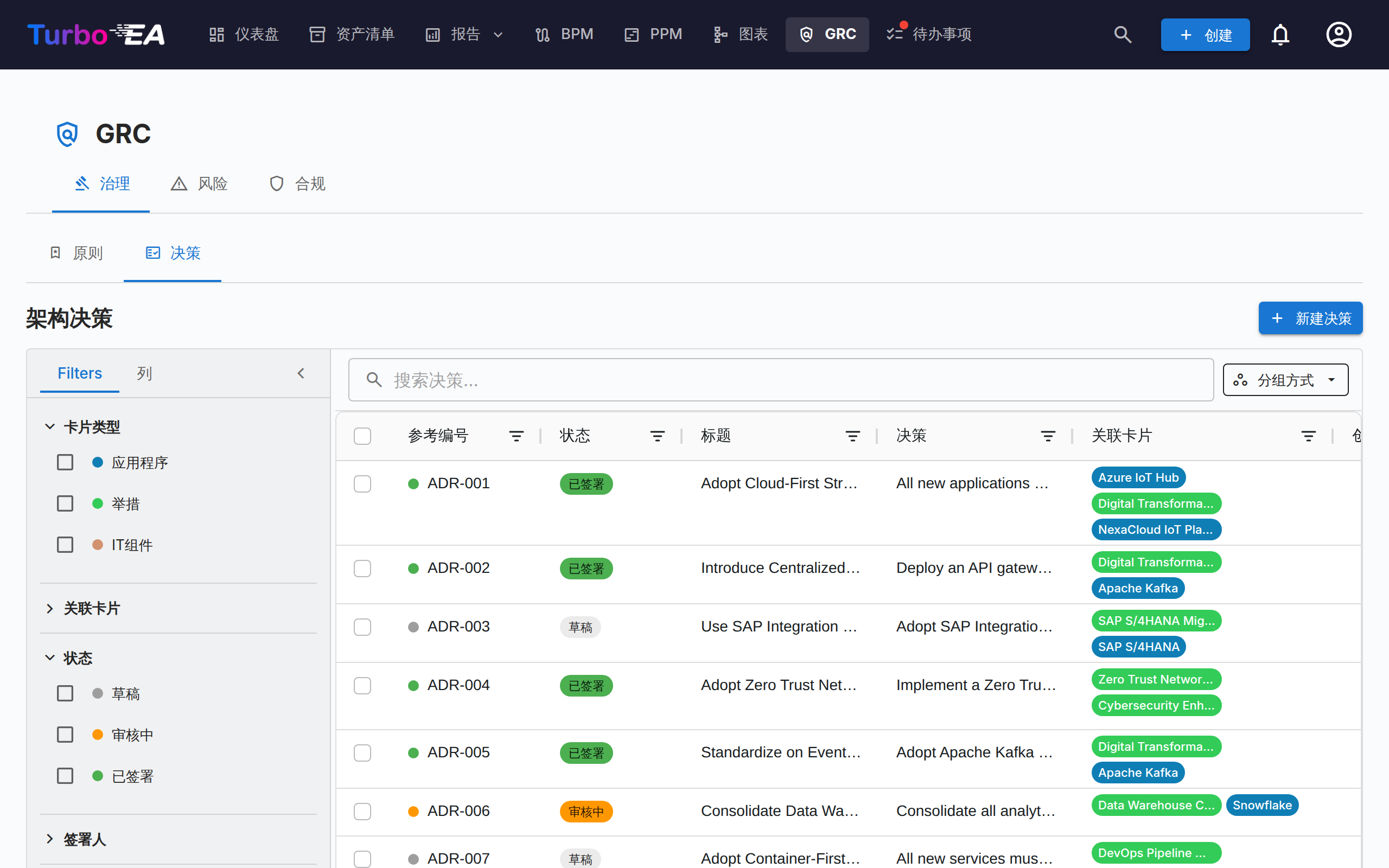Open filter menu for 决策 column
Viewport: 1389px width, 868px height.
tap(1048, 436)
